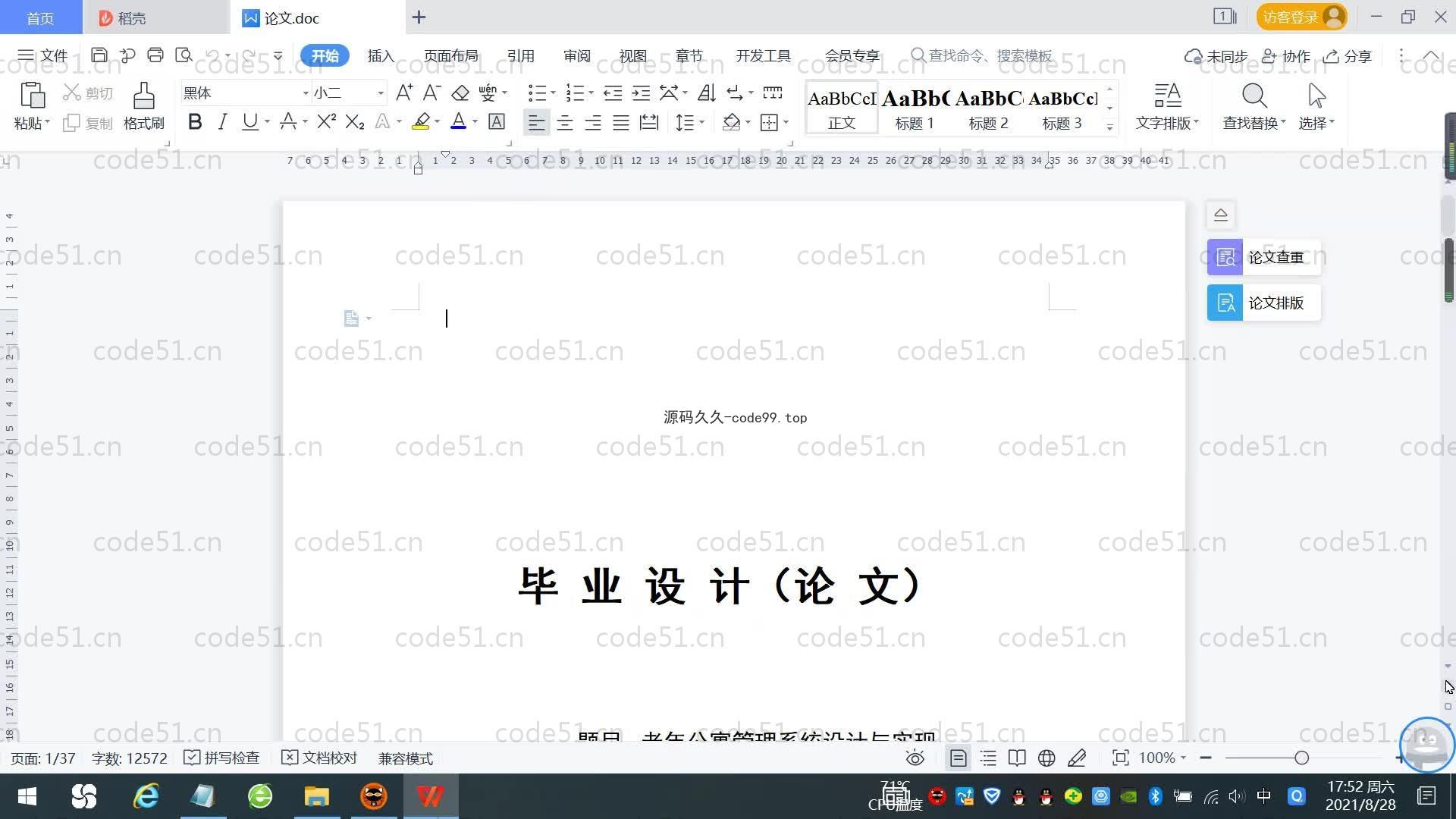Clear formatting with eraser icon
The image size is (1456, 819).
tap(460, 93)
